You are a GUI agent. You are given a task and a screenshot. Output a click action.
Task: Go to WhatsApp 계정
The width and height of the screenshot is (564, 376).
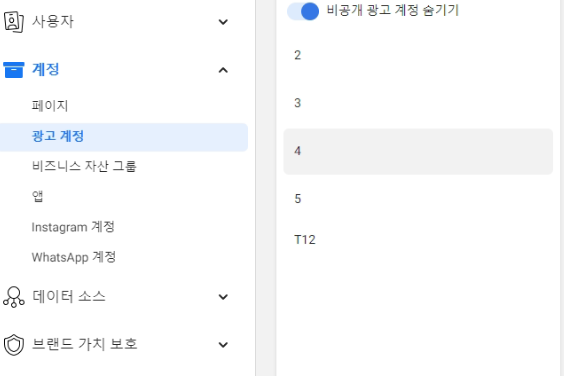tap(74, 257)
